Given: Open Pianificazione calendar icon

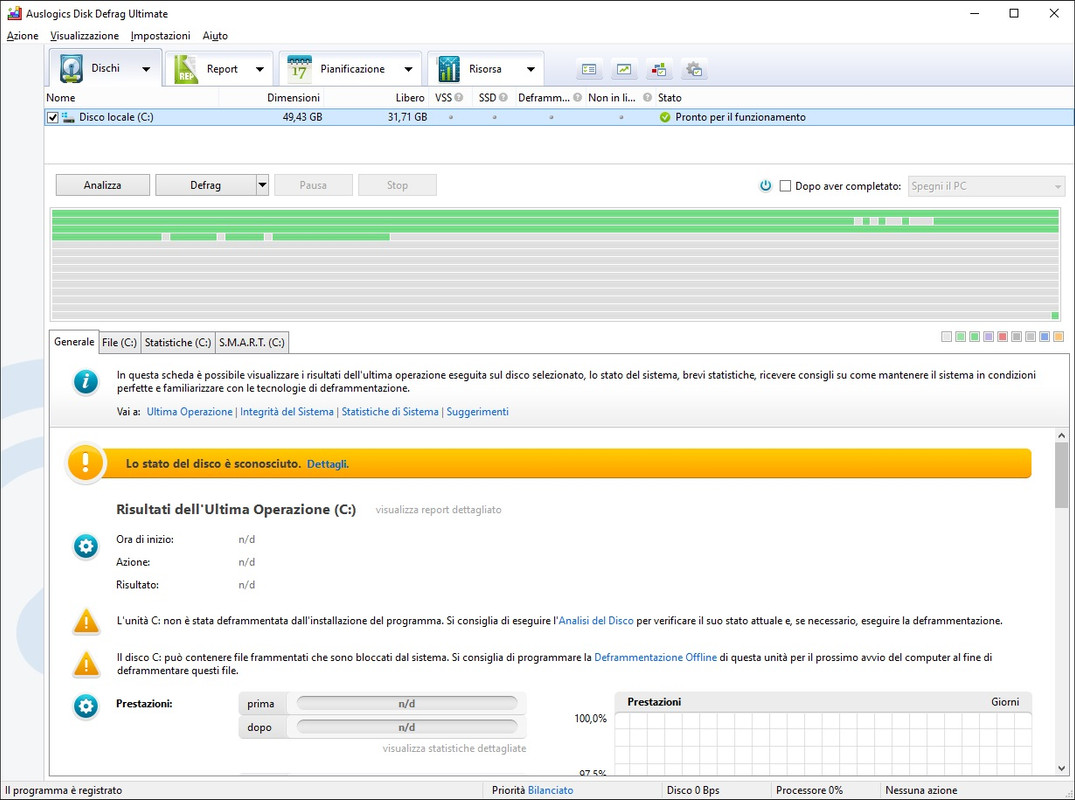Looking at the screenshot, I should [x=300, y=69].
